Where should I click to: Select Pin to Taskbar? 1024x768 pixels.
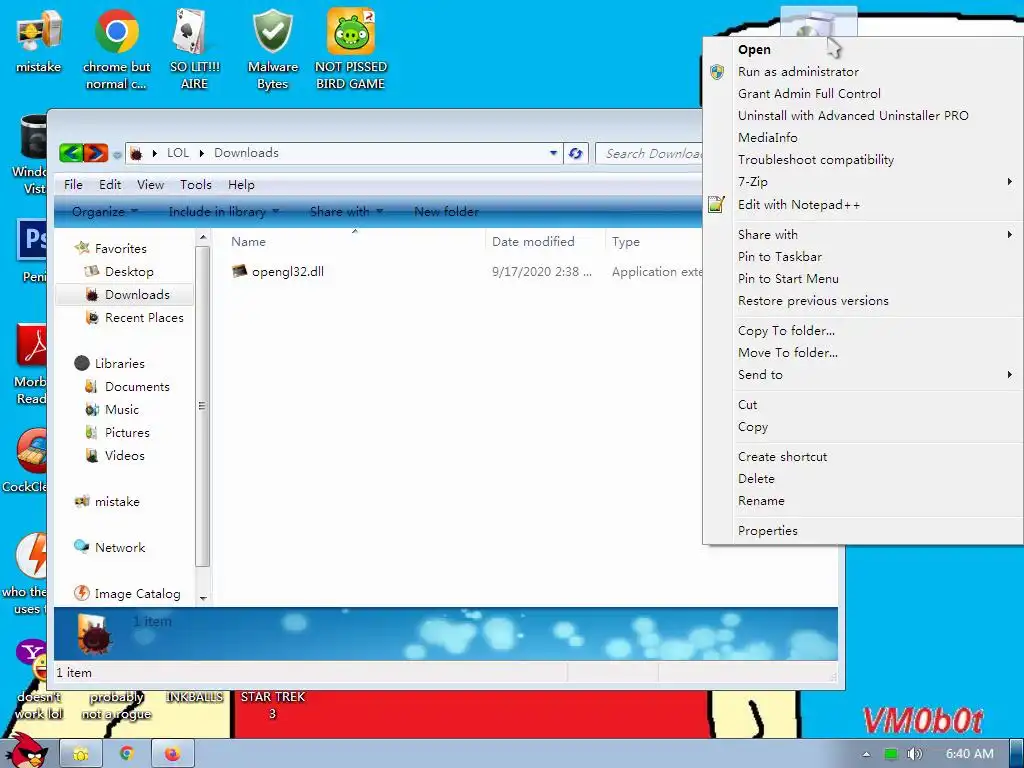pos(863,257)
